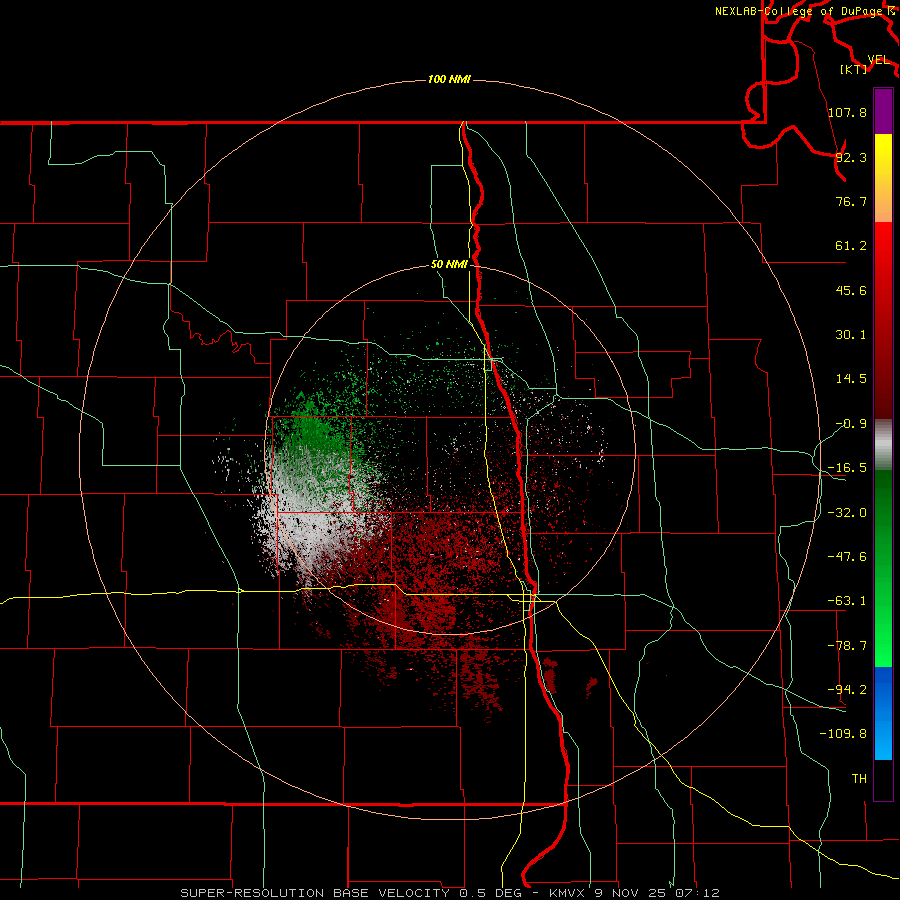
Task: Pick the gray near-zero color bar segment
Action: (x=883, y=444)
